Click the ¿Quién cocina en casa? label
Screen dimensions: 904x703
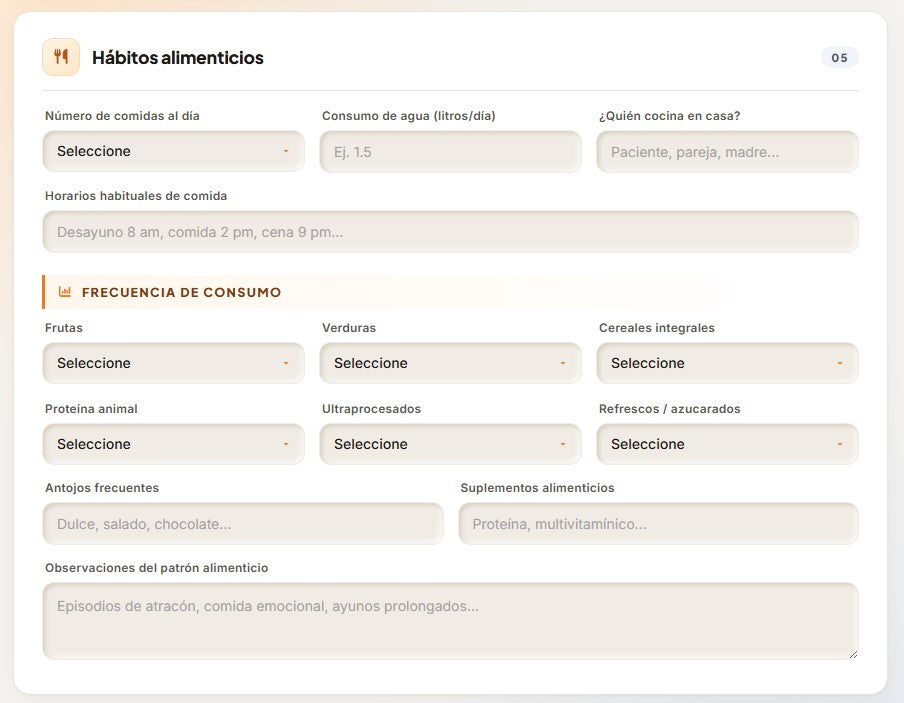pyautogui.click(x=669, y=115)
